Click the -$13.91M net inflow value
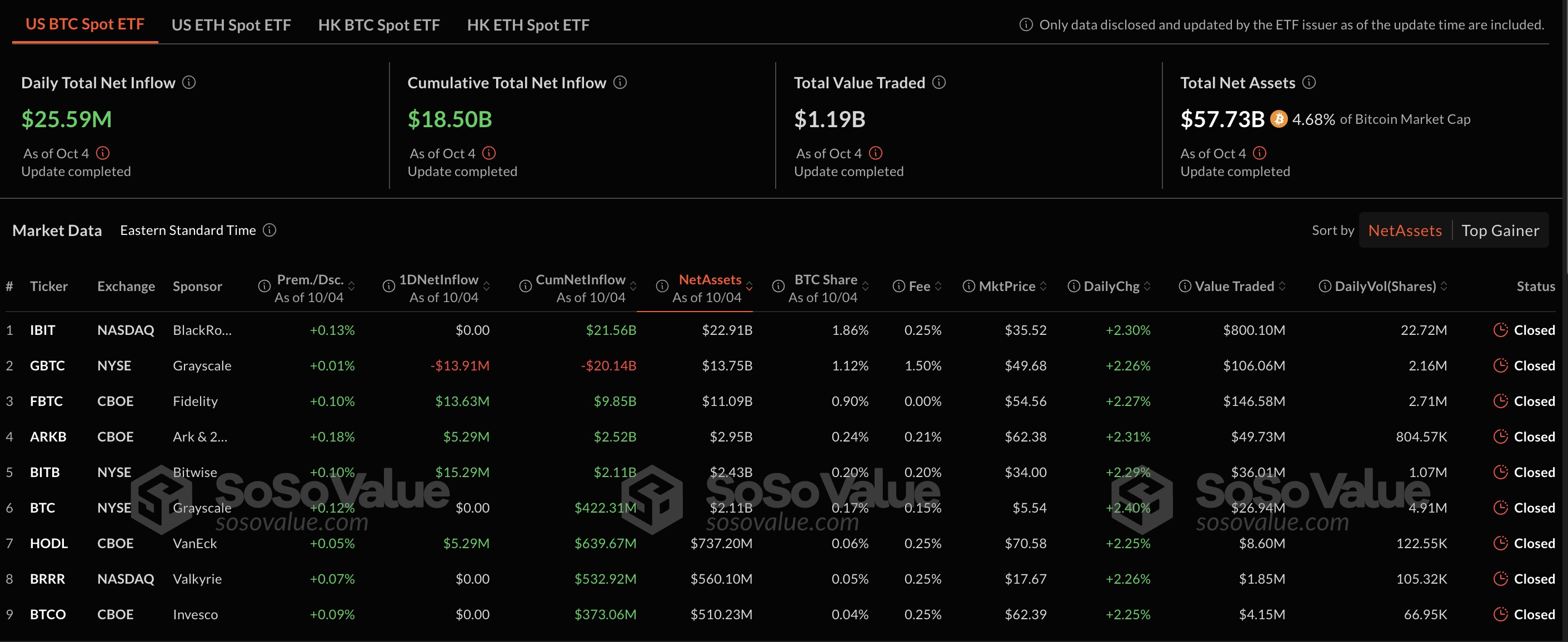 pos(460,366)
